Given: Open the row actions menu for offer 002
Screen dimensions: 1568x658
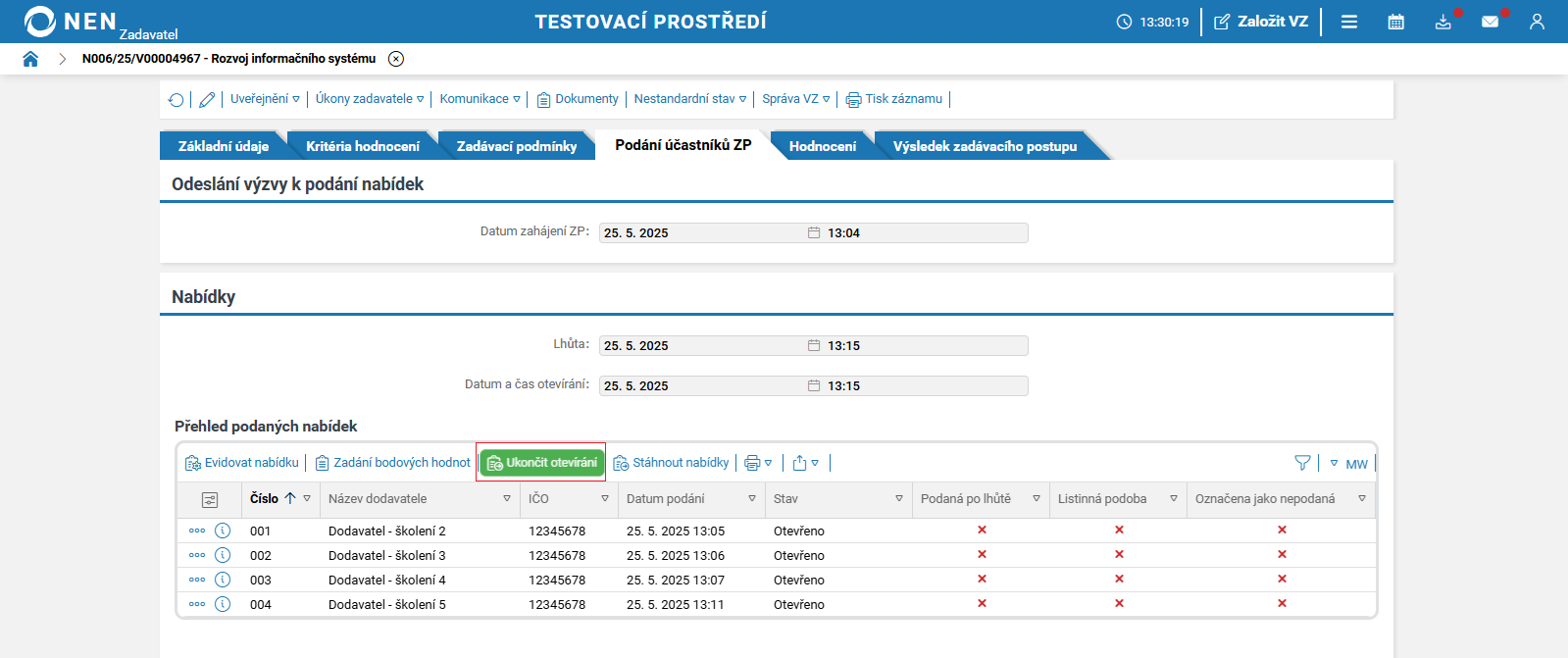Looking at the screenshot, I should pos(197,555).
